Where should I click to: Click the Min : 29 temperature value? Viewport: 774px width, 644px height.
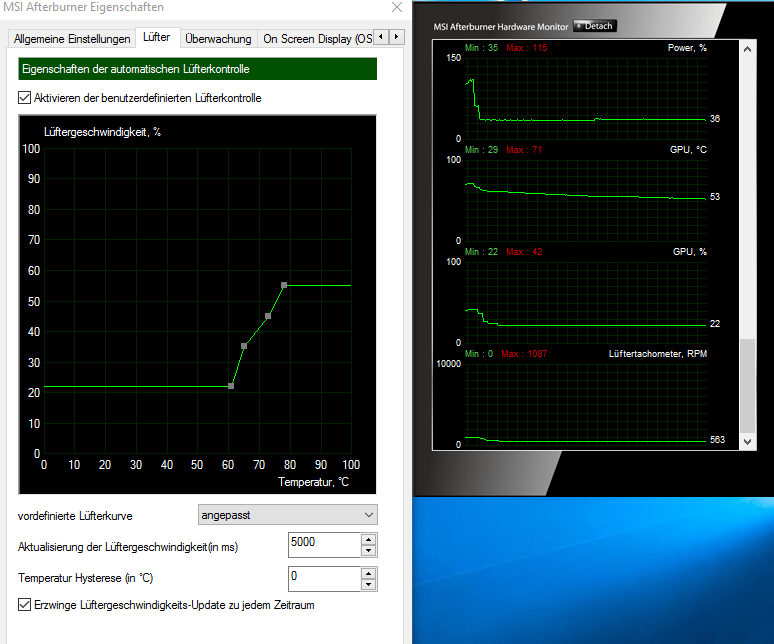tap(481, 150)
